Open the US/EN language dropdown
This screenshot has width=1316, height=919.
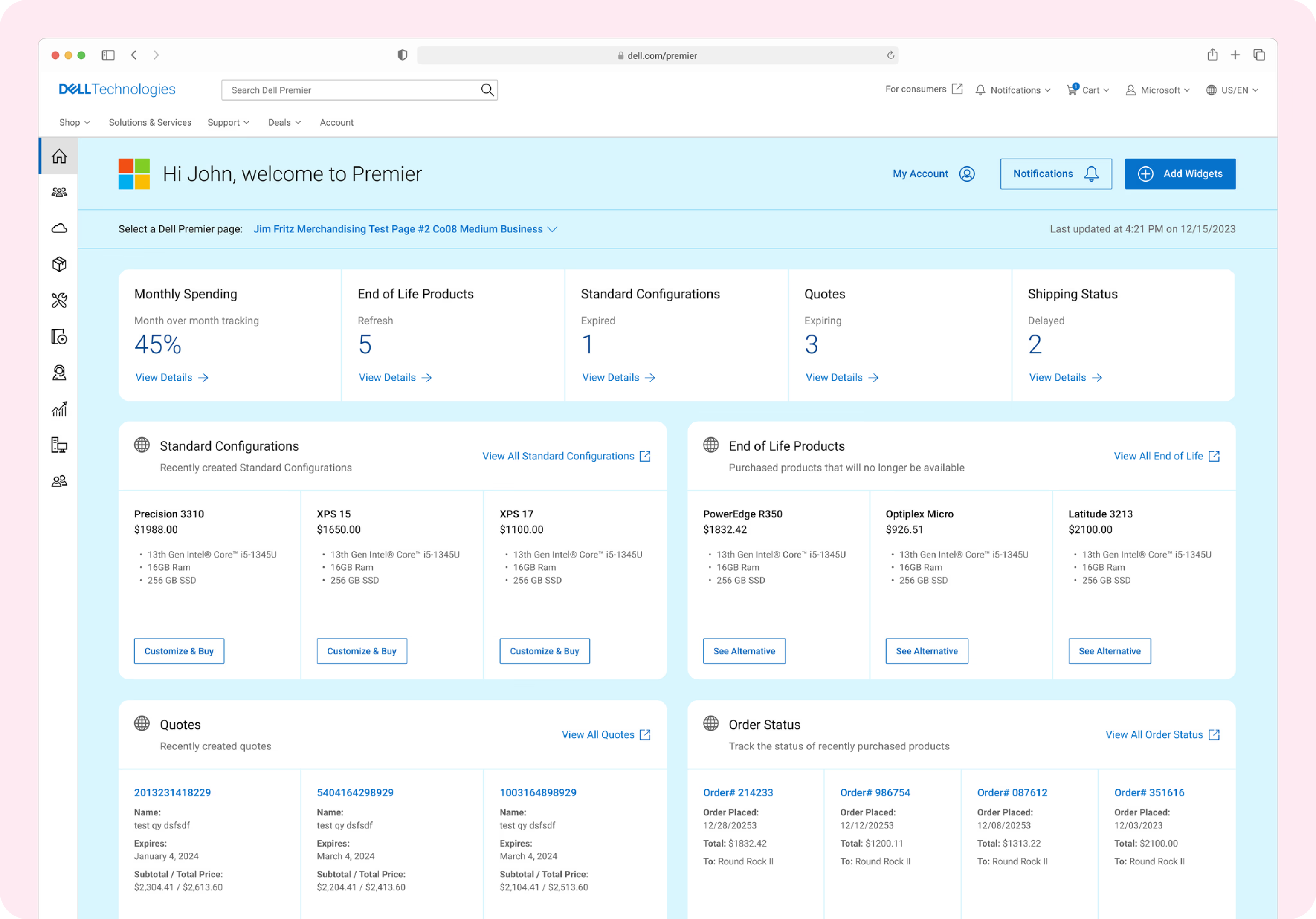click(1232, 90)
